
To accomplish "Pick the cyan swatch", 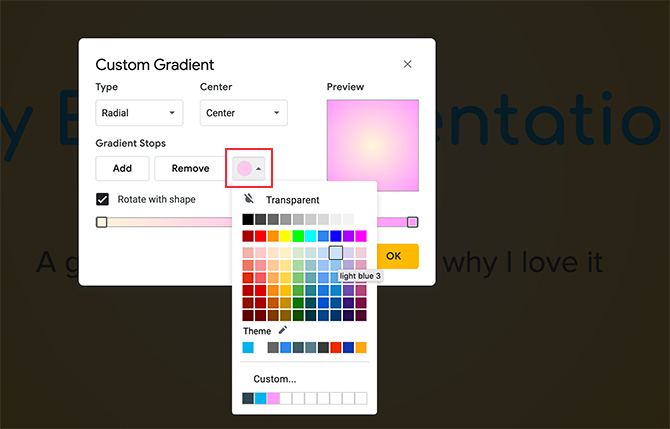I will click(x=311, y=236).
